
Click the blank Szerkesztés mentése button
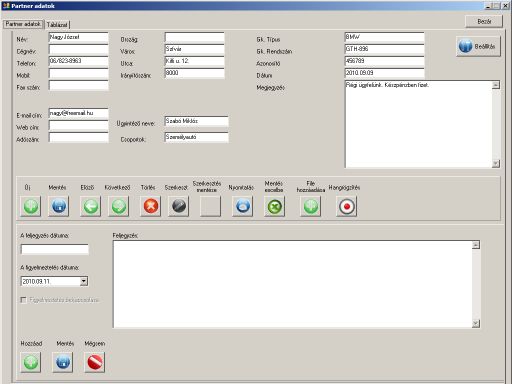(210, 206)
